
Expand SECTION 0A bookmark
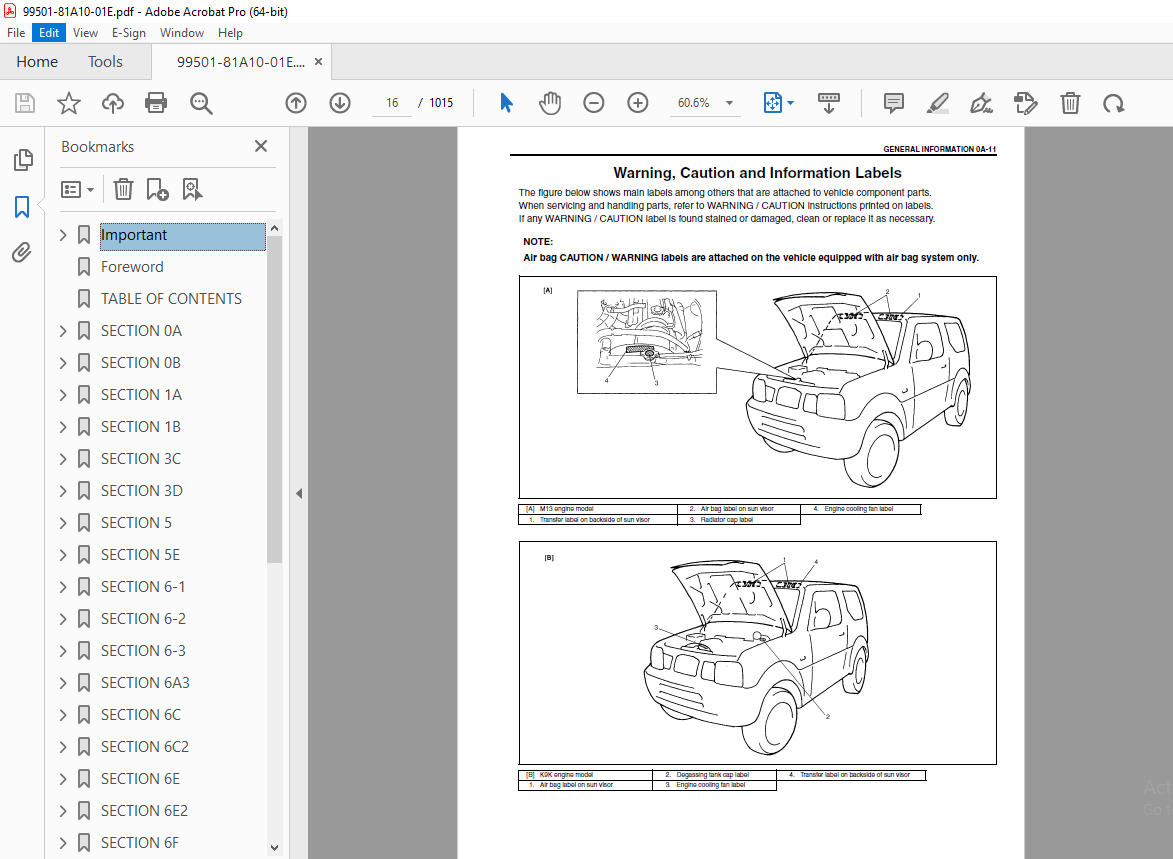(x=63, y=331)
